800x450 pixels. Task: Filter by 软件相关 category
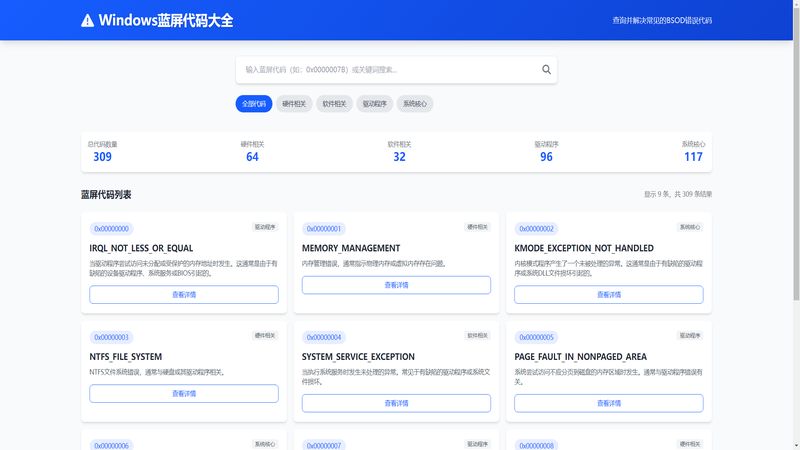coord(334,103)
